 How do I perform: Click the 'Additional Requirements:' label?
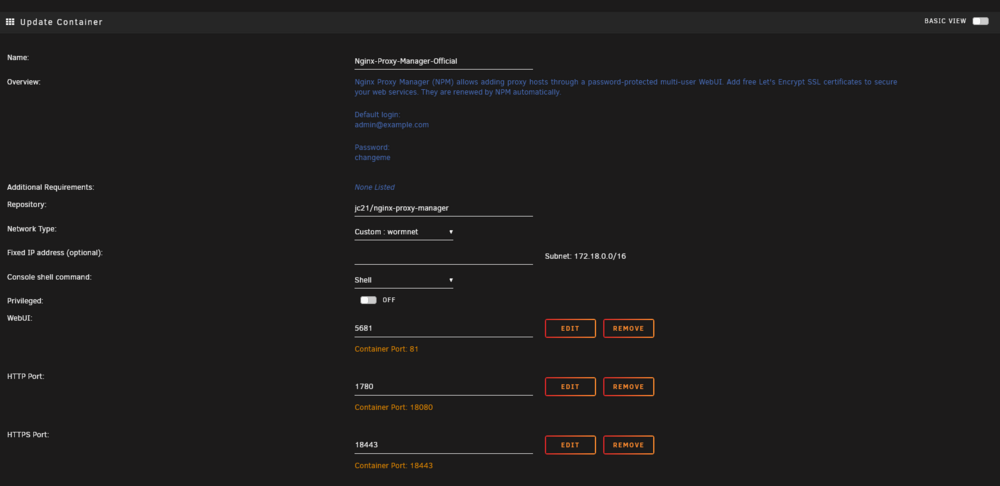[x=50, y=188]
